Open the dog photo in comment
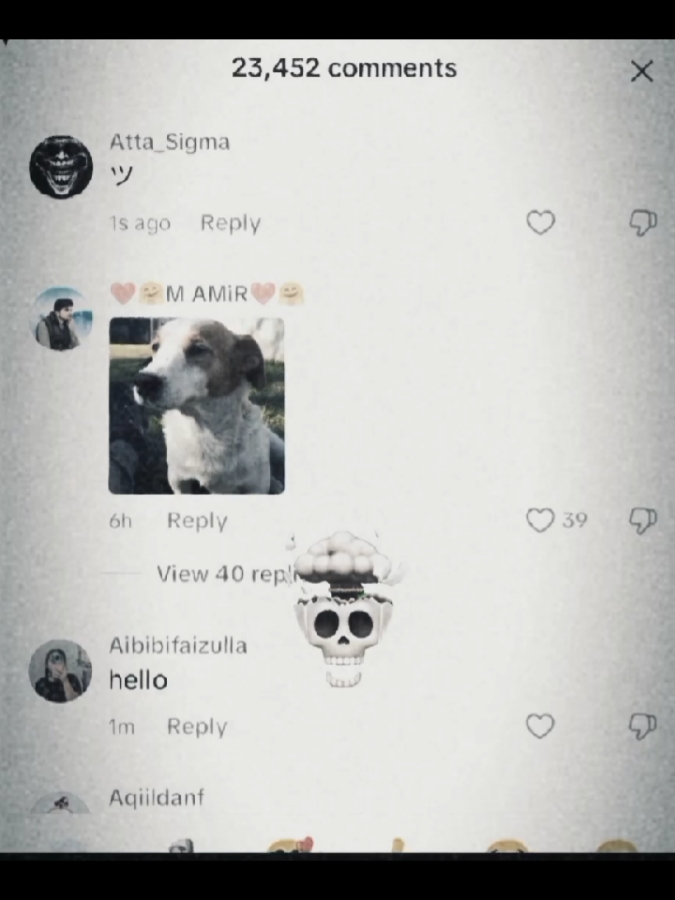Viewport: 675px width, 900px height. (x=196, y=406)
